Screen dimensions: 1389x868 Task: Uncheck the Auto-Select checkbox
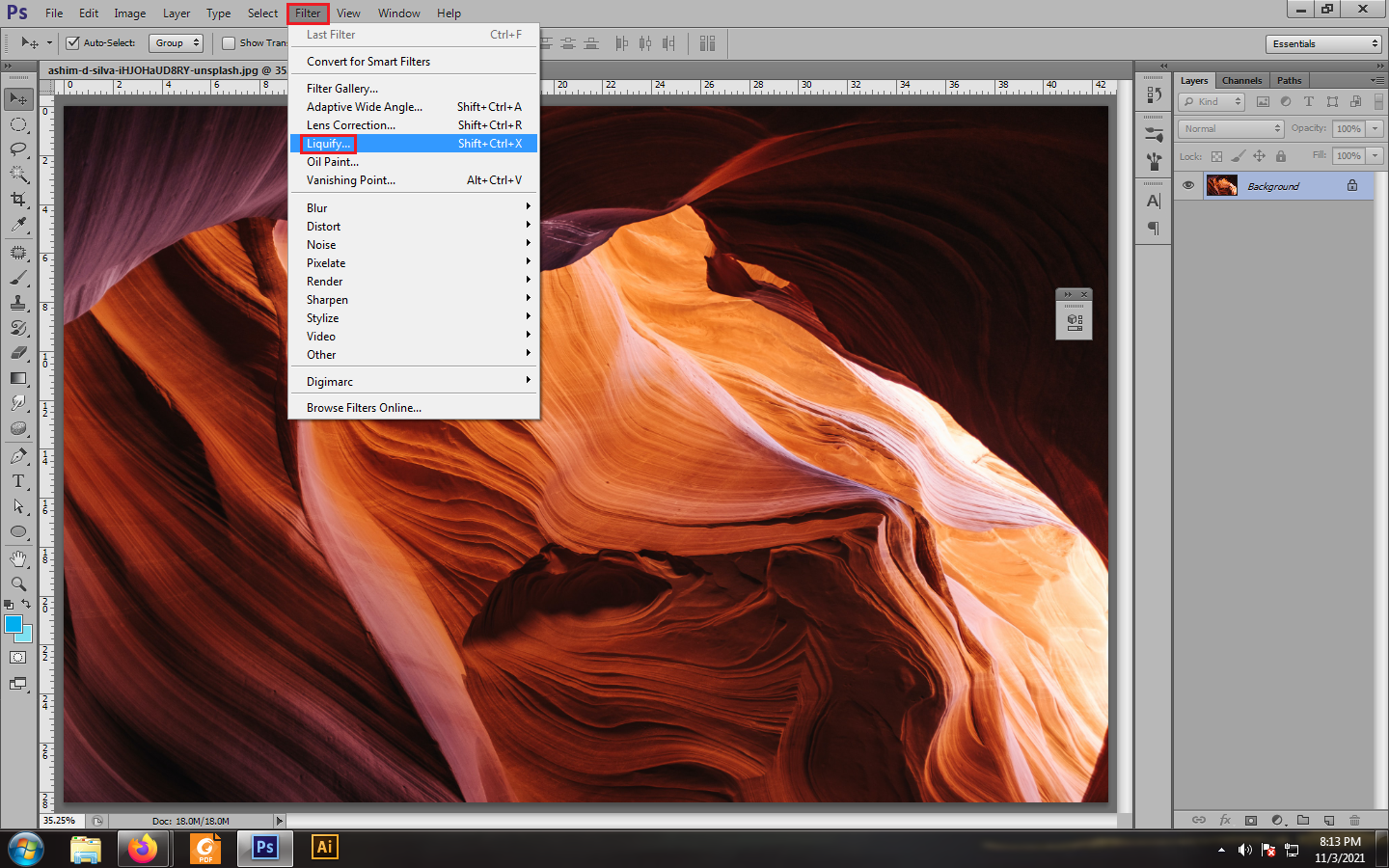(72, 42)
